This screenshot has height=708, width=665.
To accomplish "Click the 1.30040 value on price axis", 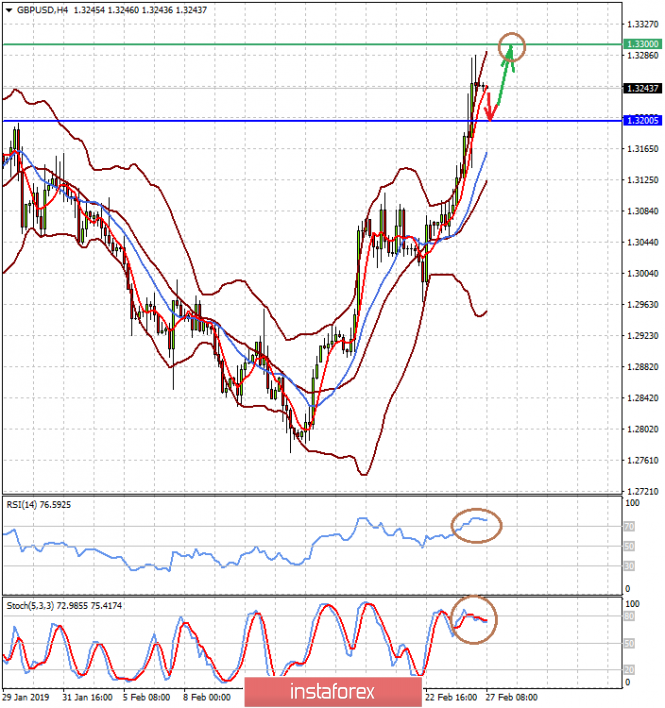I will tap(641, 273).
